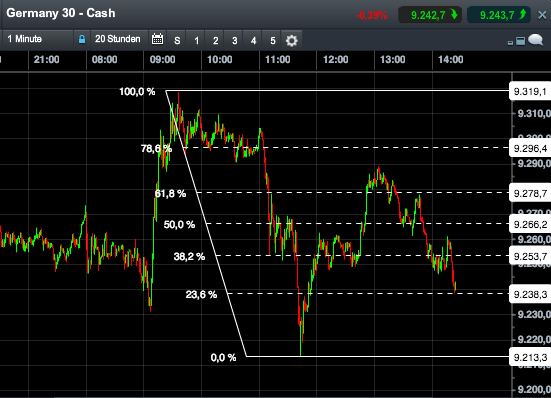Toggle the blue lock icon

82,39
